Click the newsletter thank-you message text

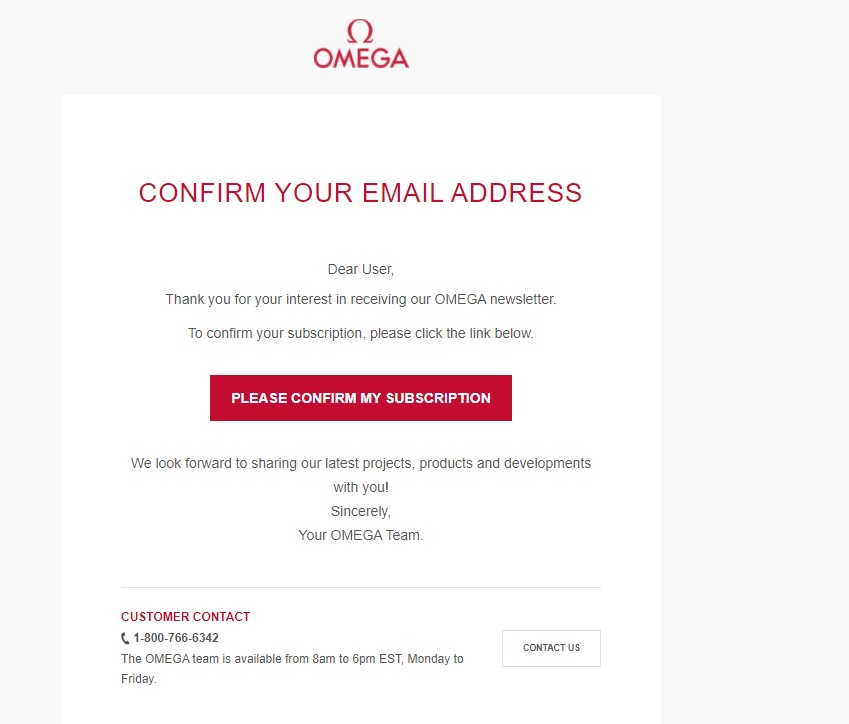(x=360, y=300)
